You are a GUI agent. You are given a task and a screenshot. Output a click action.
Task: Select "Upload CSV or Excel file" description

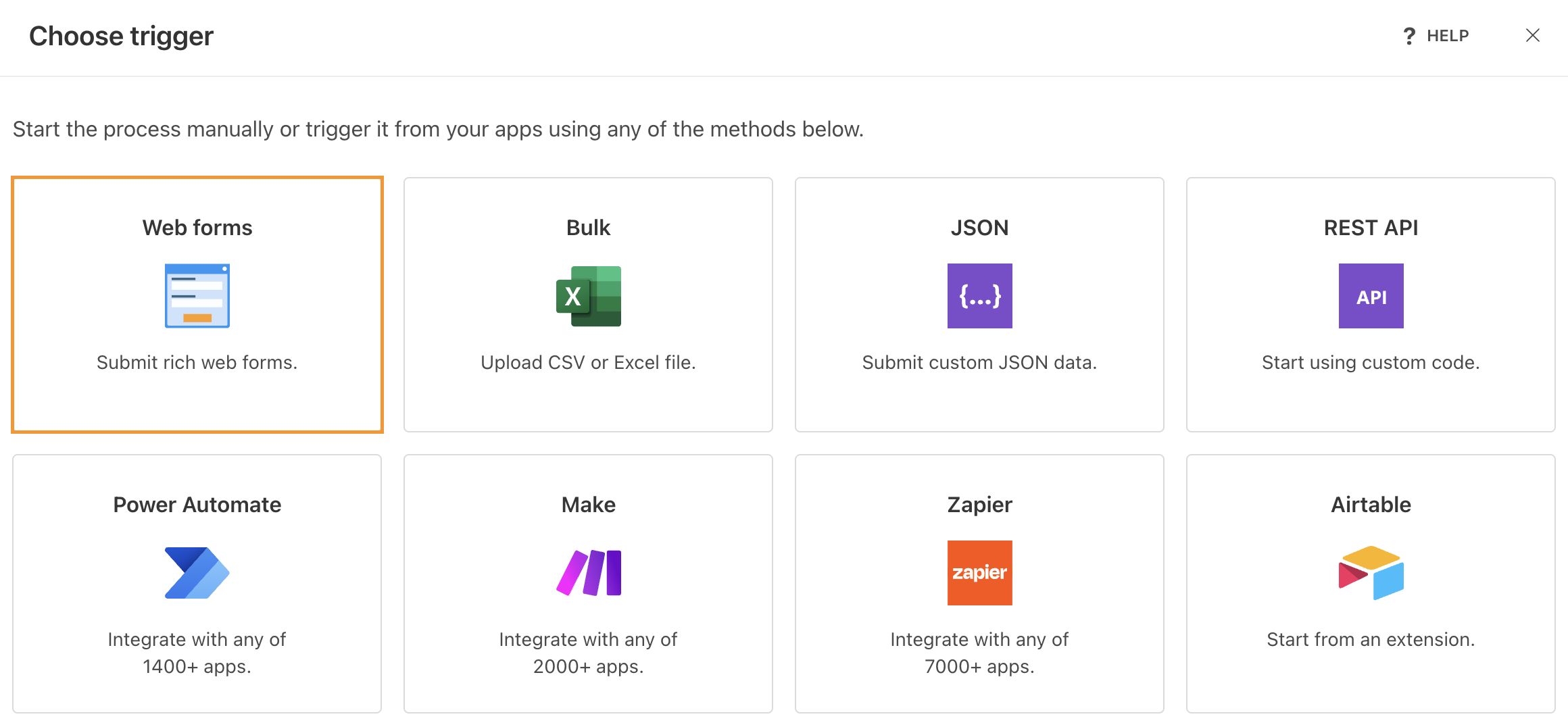(588, 363)
